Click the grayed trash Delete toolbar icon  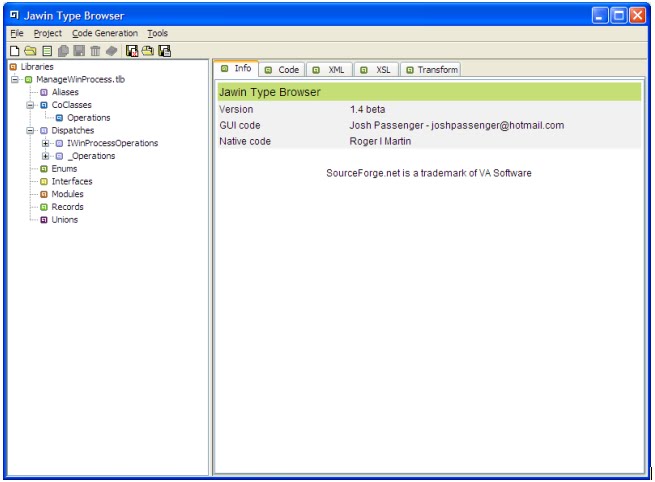tap(95, 51)
